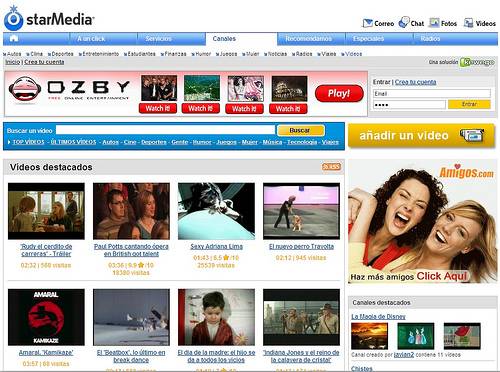Open TOP VÍDEOS link
Screen dimensions: 500x372
28,142
